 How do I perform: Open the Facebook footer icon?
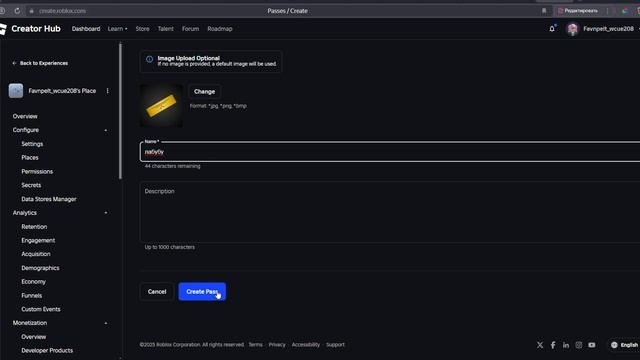coord(553,345)
